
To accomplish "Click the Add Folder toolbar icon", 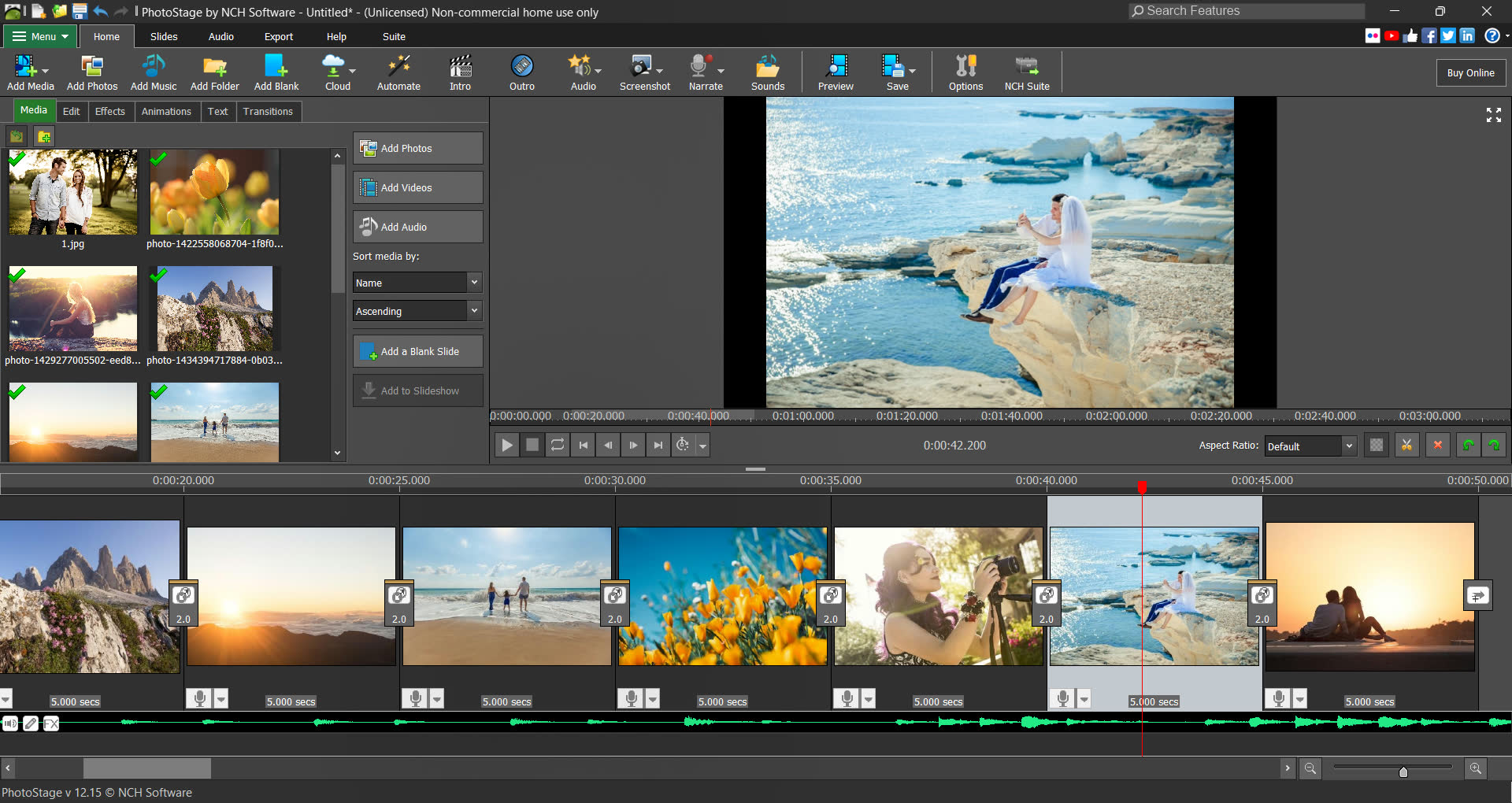I will 215,72.
